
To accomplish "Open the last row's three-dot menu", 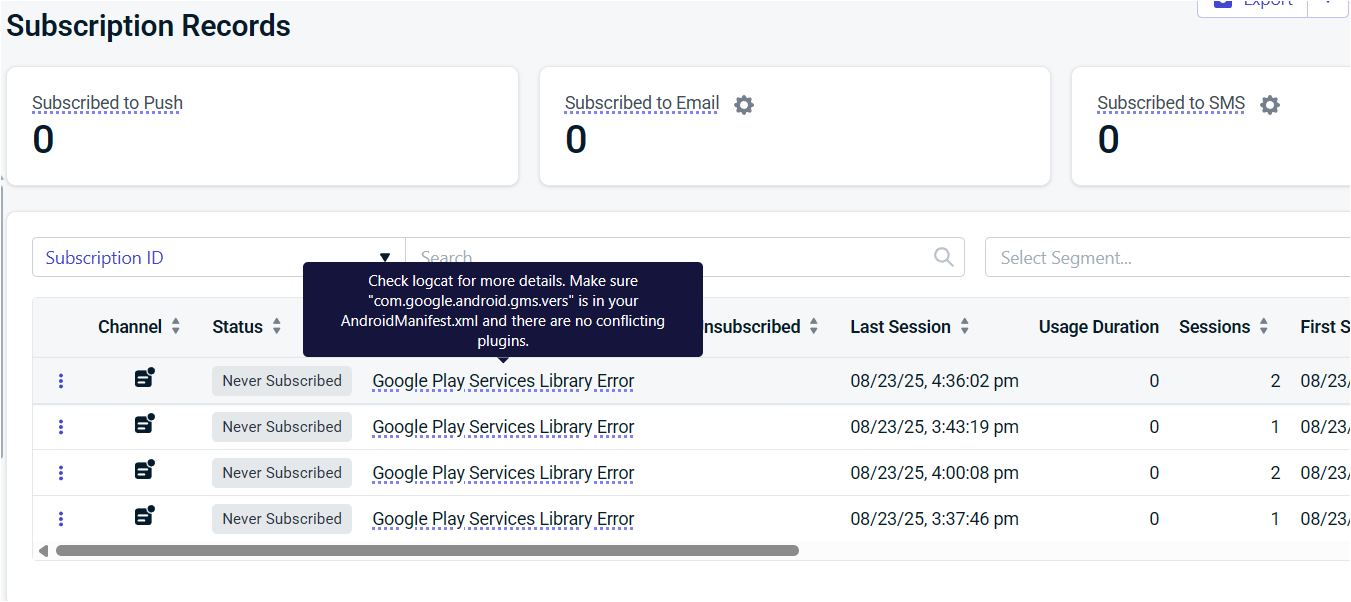I will coord(61,519).
